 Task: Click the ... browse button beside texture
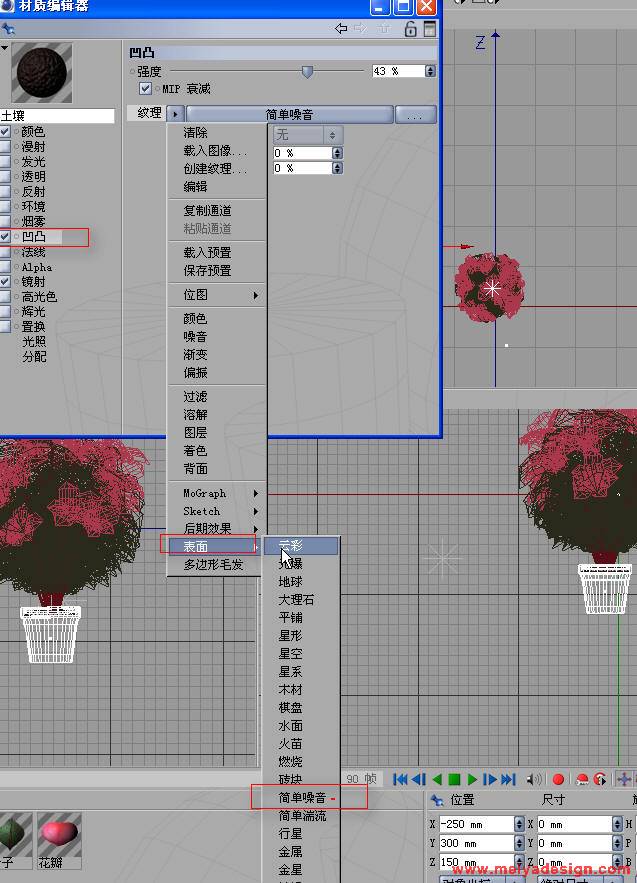[x=415, y=115]
